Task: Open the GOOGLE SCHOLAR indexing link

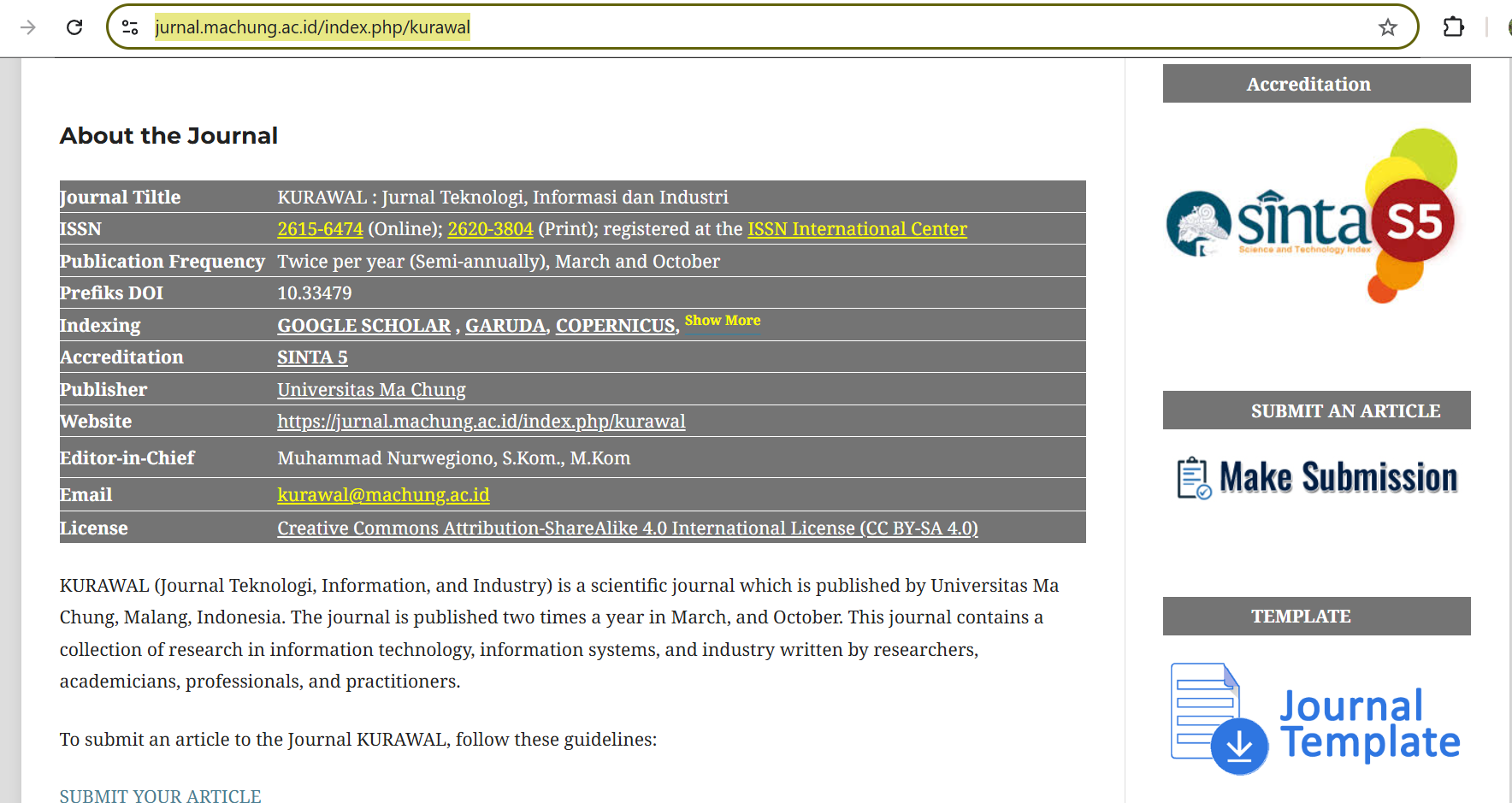Action: 363,326
